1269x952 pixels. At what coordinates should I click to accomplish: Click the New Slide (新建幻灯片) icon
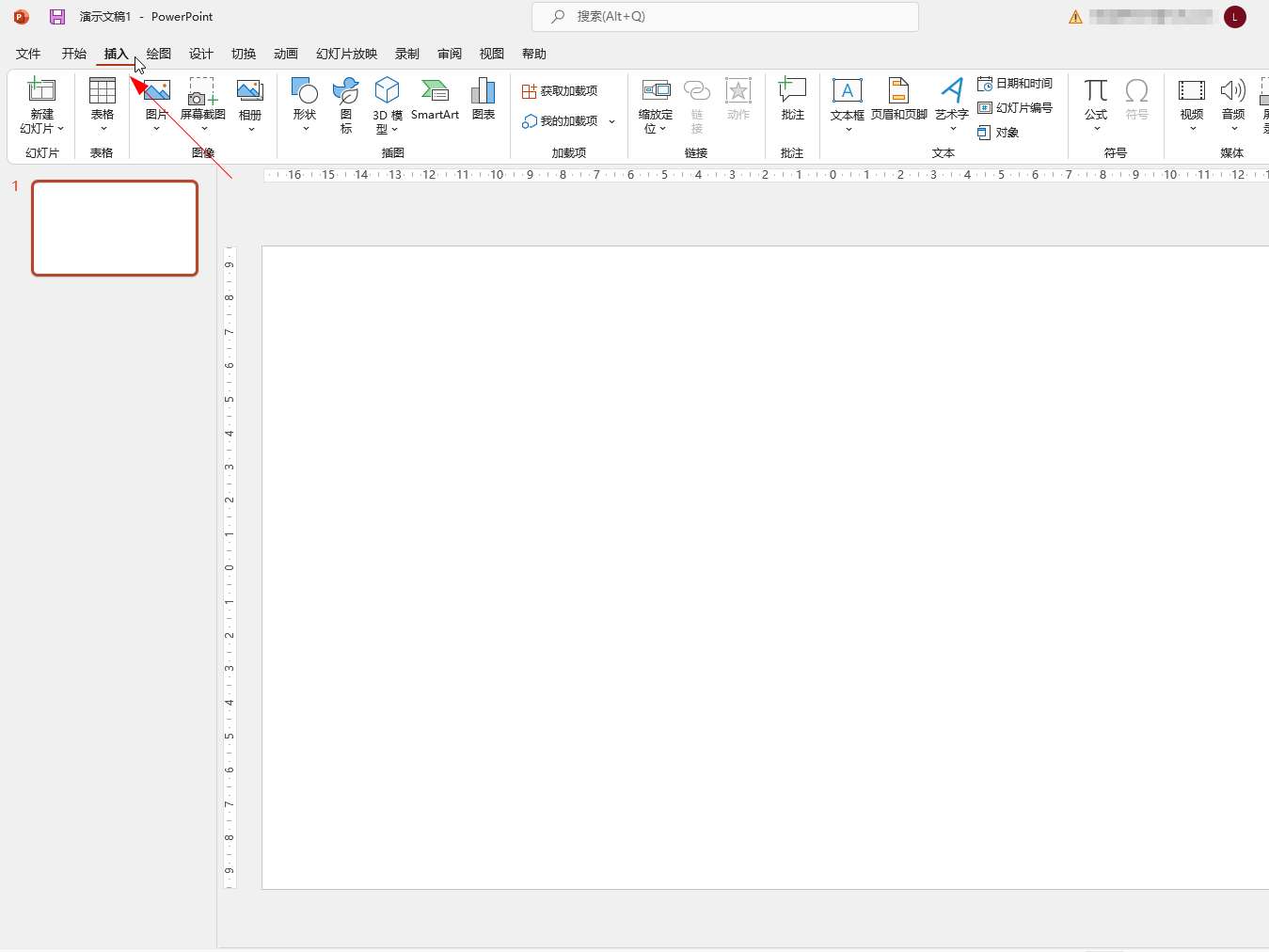pyautogui.click(x=41, y=90)
